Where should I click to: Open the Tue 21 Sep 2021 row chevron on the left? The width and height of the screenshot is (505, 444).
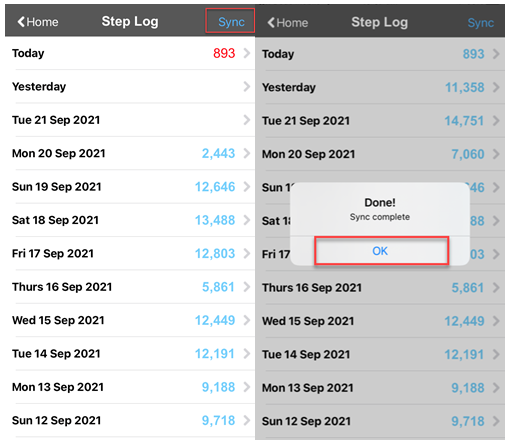point(247,120)
